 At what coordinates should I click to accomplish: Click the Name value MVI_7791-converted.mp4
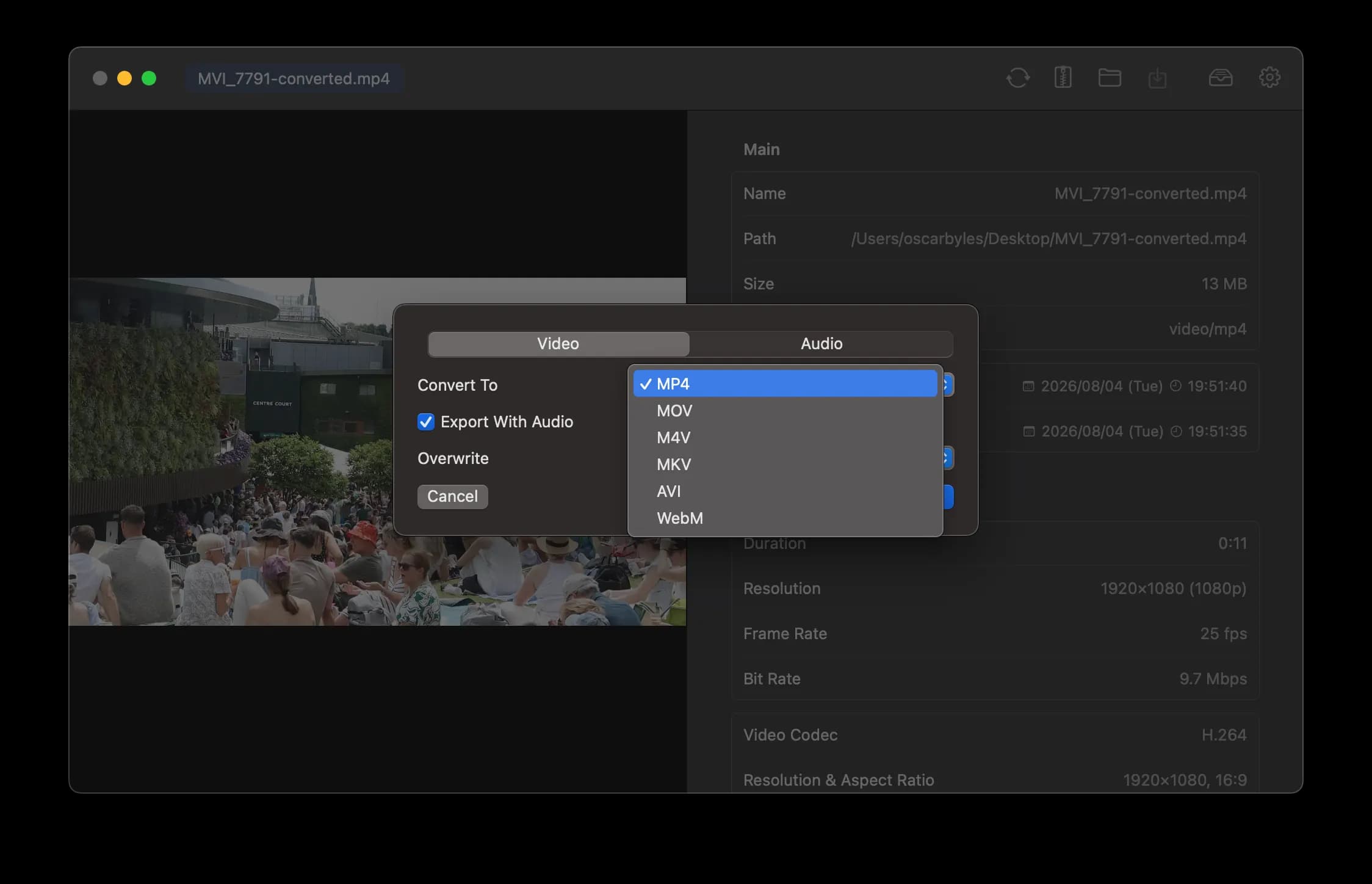(x=1150, y=194)
